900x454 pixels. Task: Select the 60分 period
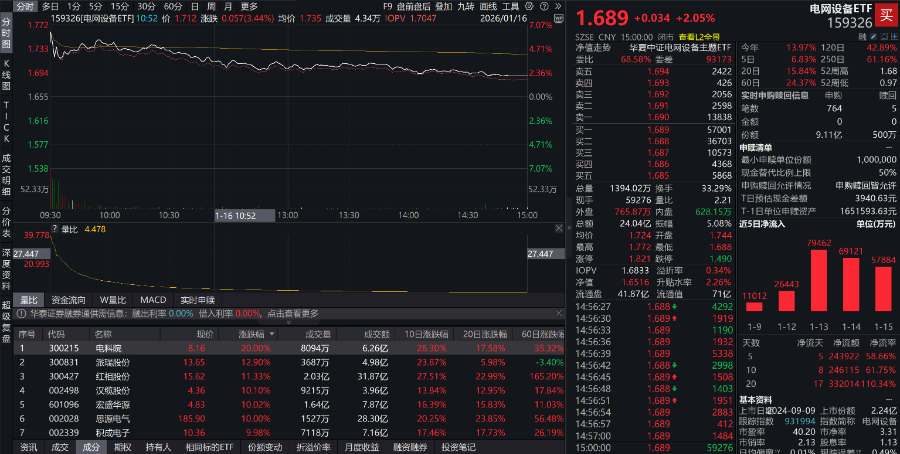coord(173,6)
